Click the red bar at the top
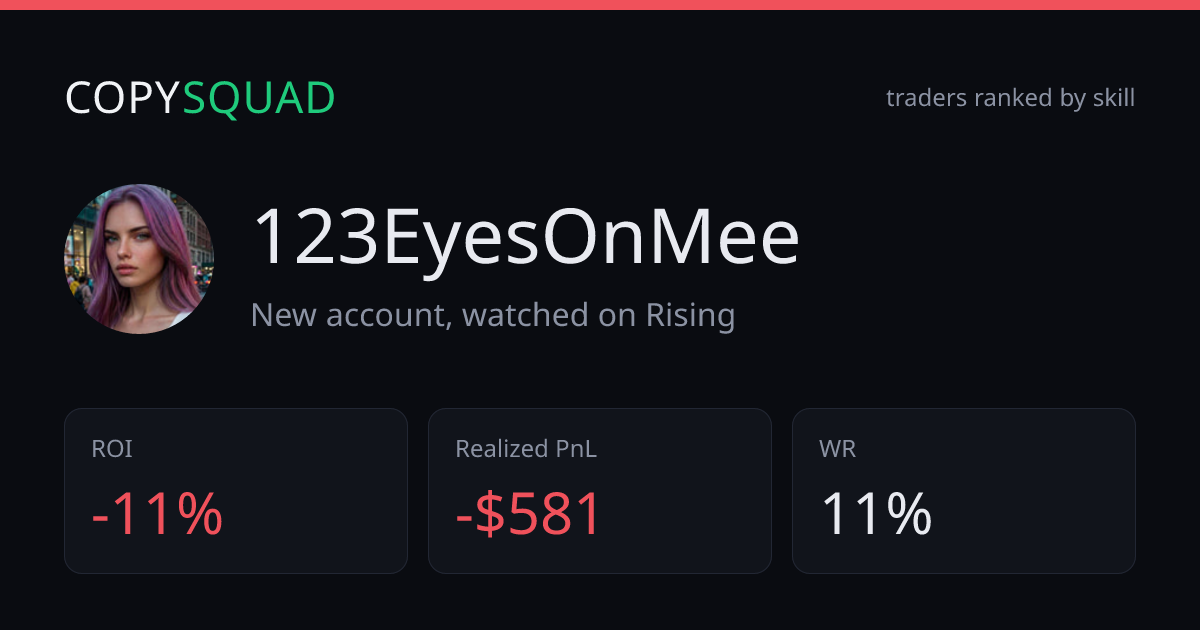 pyautogui.click(x=600, y=5)
